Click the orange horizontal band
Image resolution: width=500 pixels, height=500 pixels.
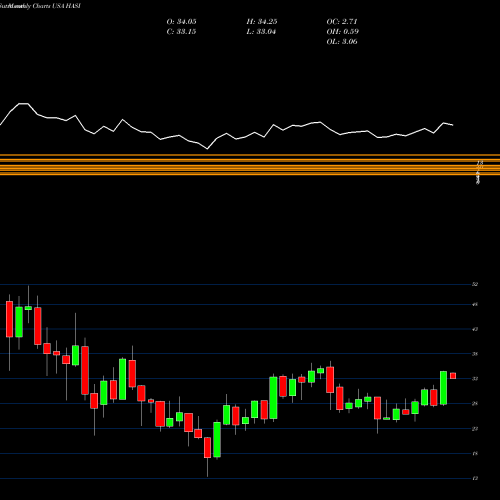pos(250,165)
